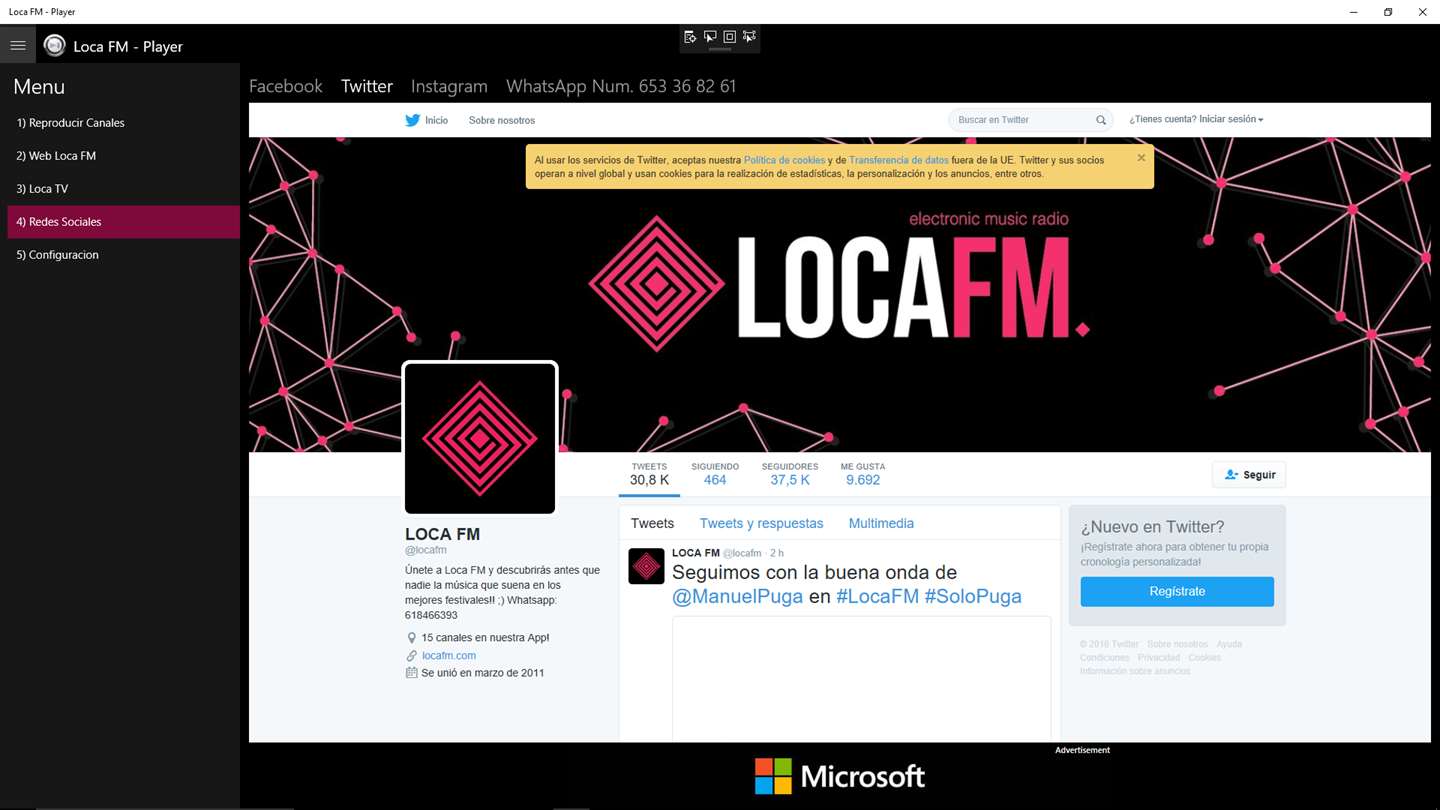Switch to the Instagram tab

[449, 87]
